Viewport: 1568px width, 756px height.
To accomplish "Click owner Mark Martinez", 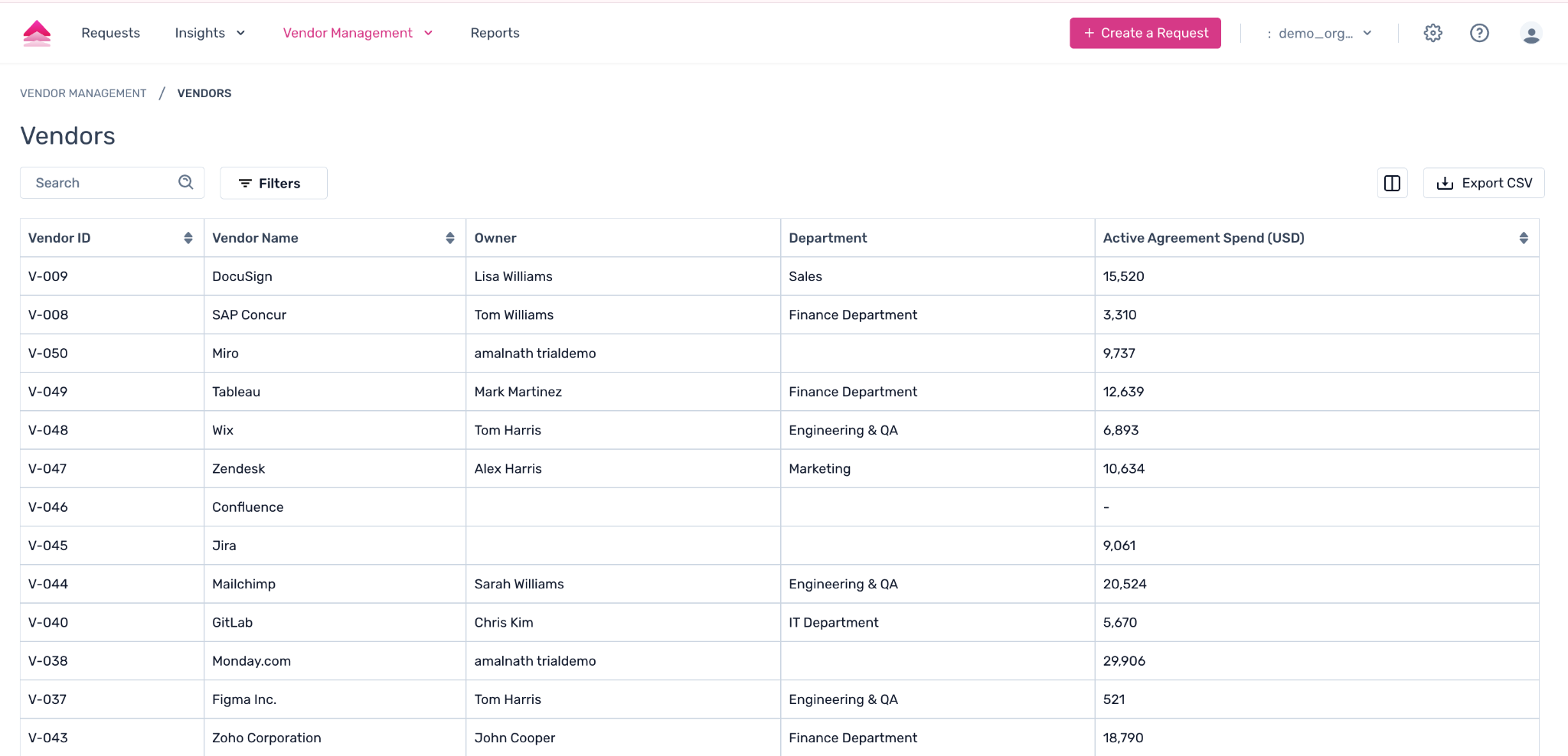I will (x=518, y=392).
